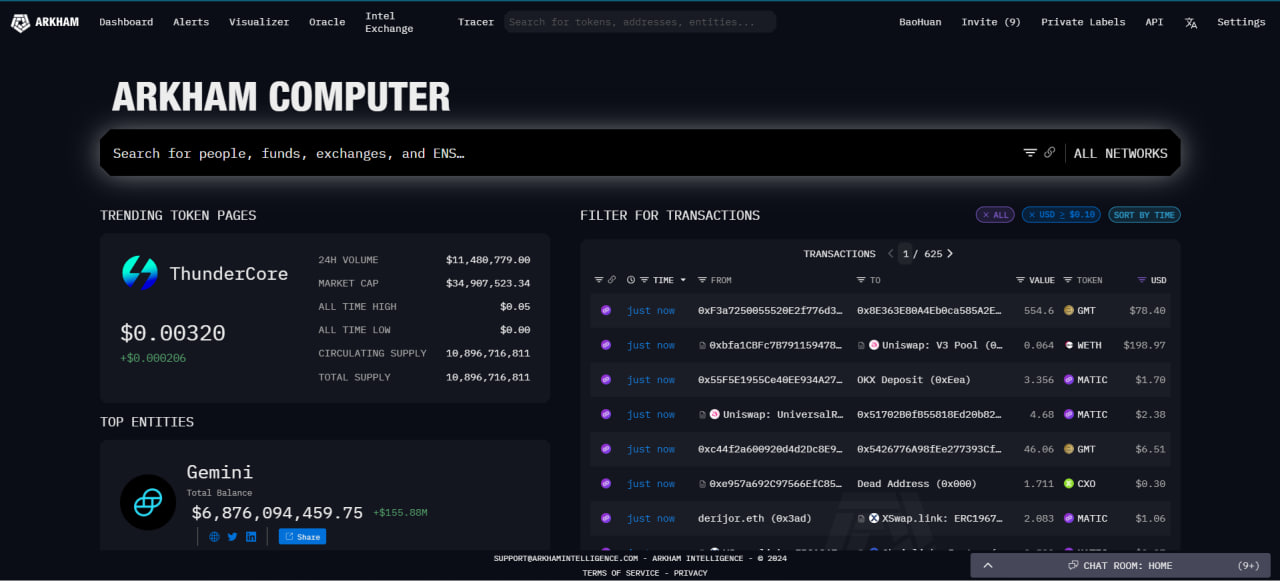Click the Uniswap icon in the V3 Pool row
The width and height of the screenshot is (1280, 581).
(874, 345)
